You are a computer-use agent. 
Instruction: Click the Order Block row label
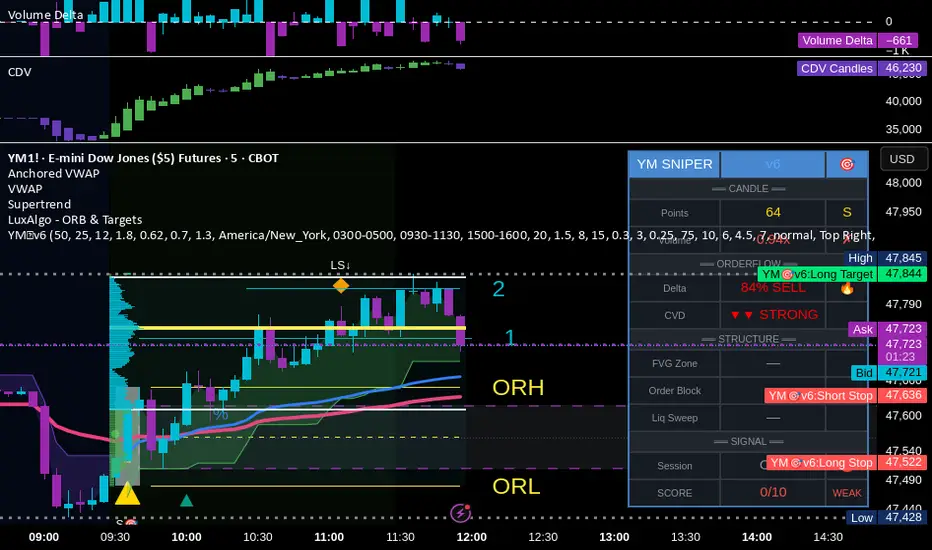[x=675, y=391]
